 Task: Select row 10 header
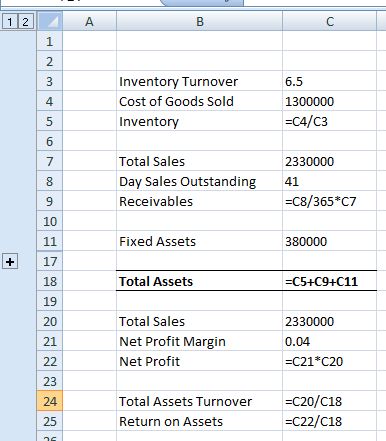coord(50,221)
